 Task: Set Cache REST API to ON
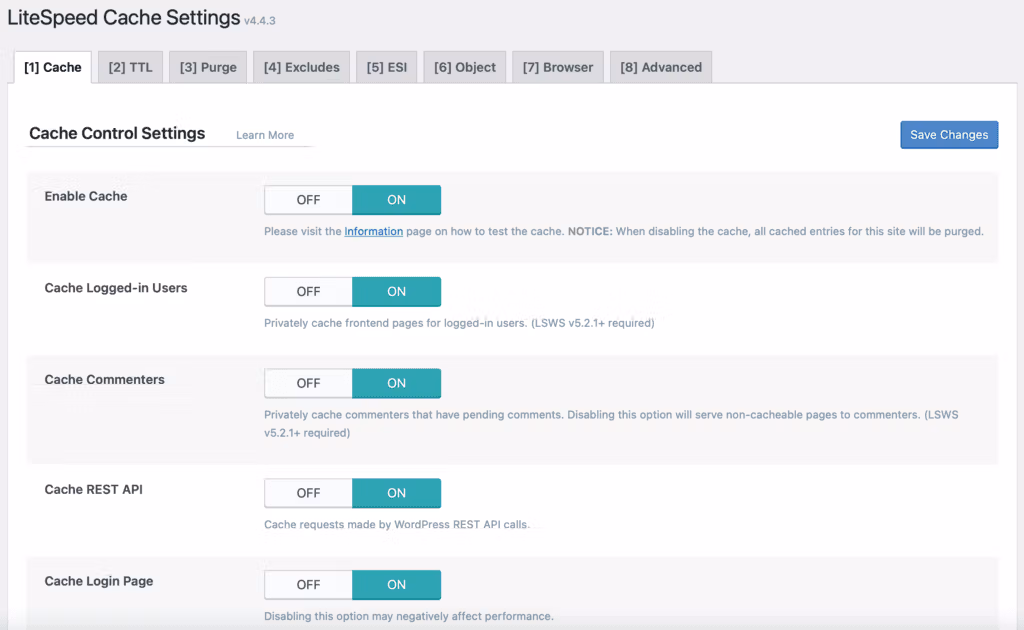point(396,493)
